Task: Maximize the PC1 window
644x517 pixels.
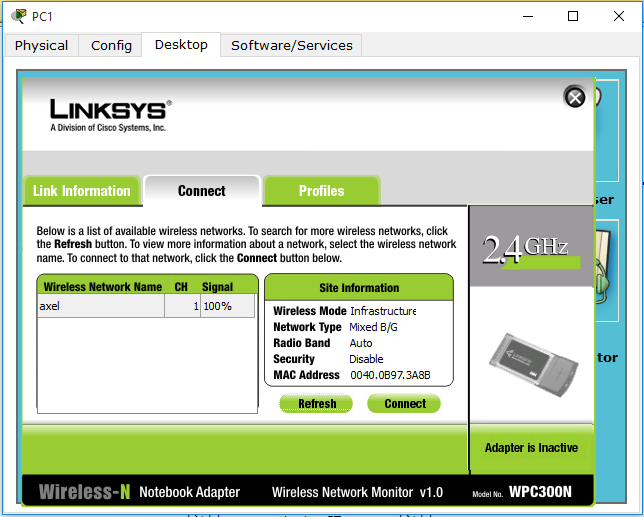Action: pyautogui.click(x=573, y=16)
